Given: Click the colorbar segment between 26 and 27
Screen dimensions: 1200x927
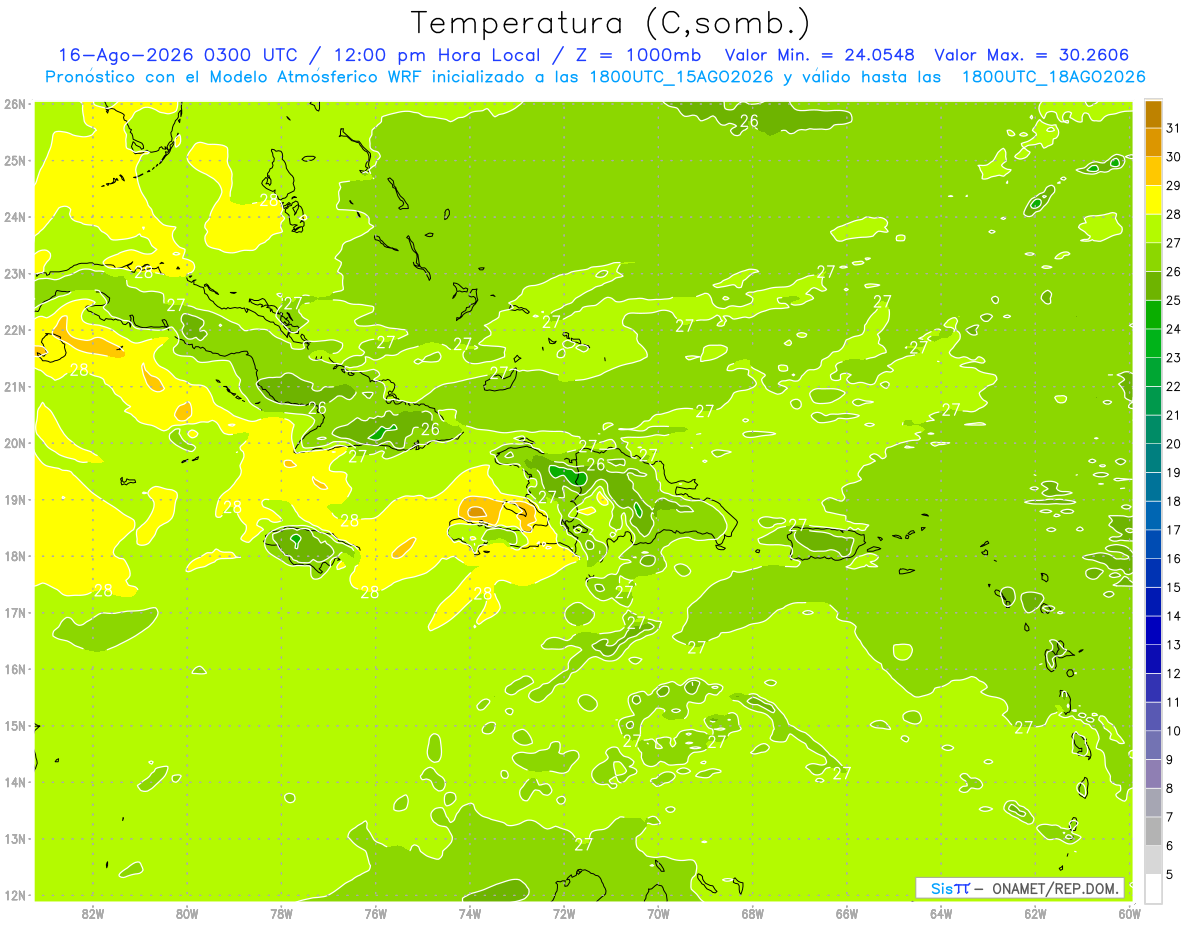Looking at the screenshot, I should pyautogui.click(x=1153, y=257).
